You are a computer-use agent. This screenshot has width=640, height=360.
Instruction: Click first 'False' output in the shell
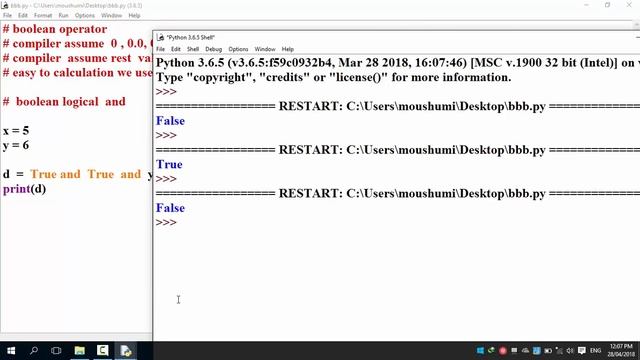click(x=170, y=121)
